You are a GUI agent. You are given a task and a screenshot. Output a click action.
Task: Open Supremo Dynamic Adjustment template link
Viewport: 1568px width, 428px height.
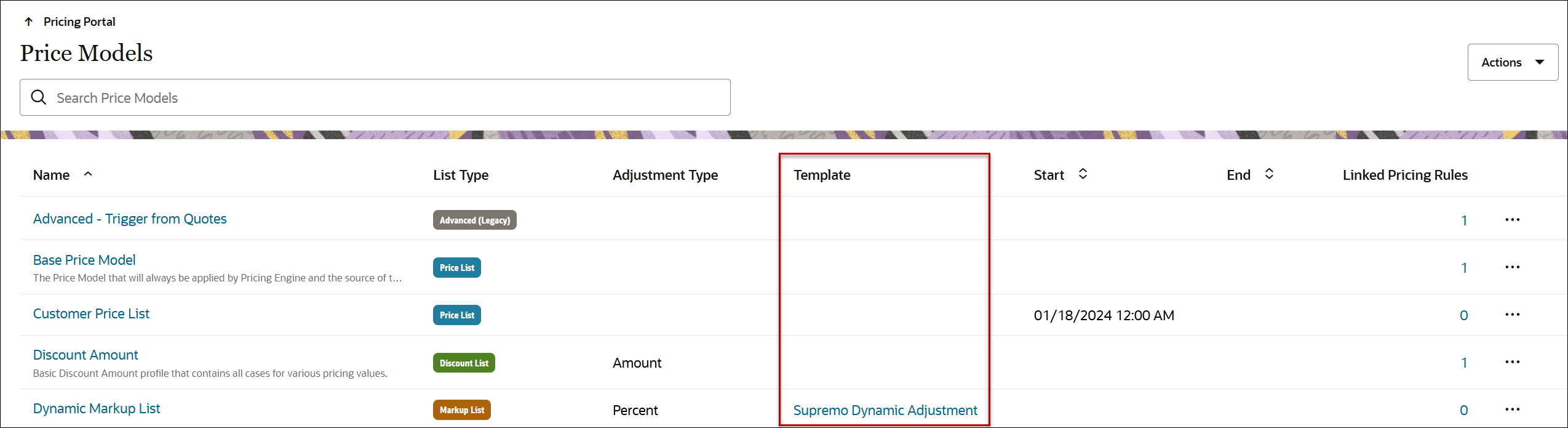click(x=885, y=410)
